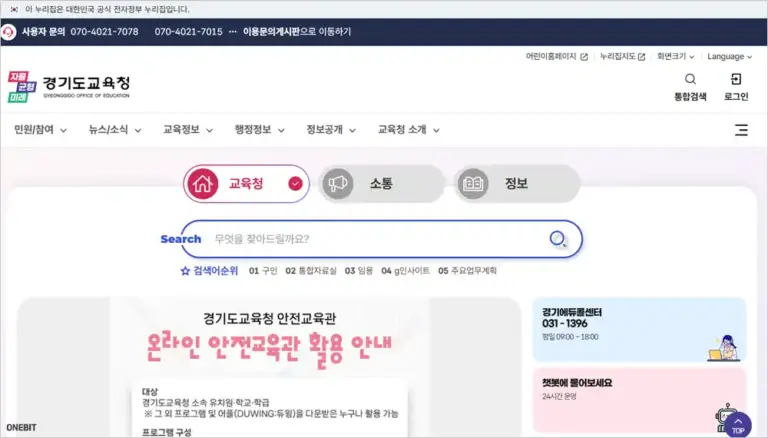
Task: Click search rank 02 통합자료실
Action: click(x=311, y=271)
